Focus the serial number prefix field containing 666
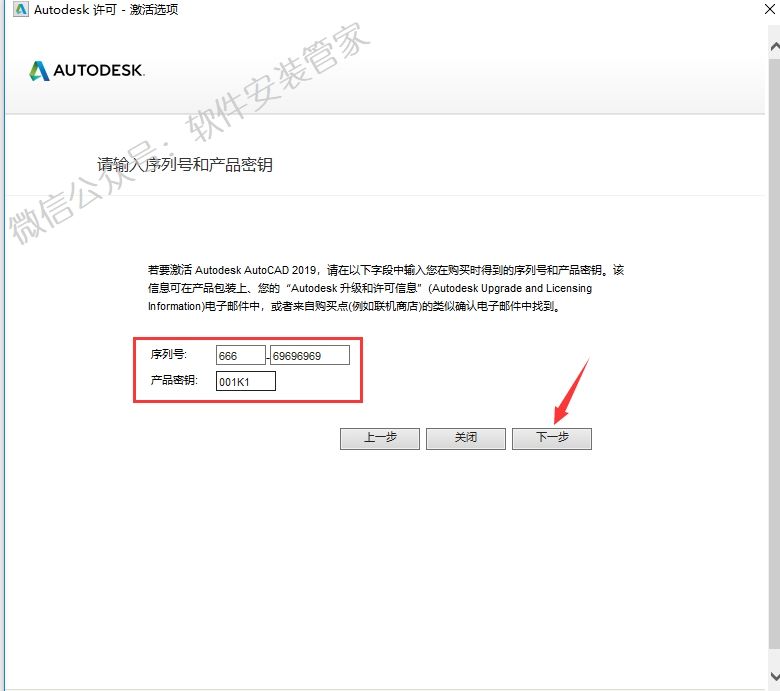 [x=241, y=356]
